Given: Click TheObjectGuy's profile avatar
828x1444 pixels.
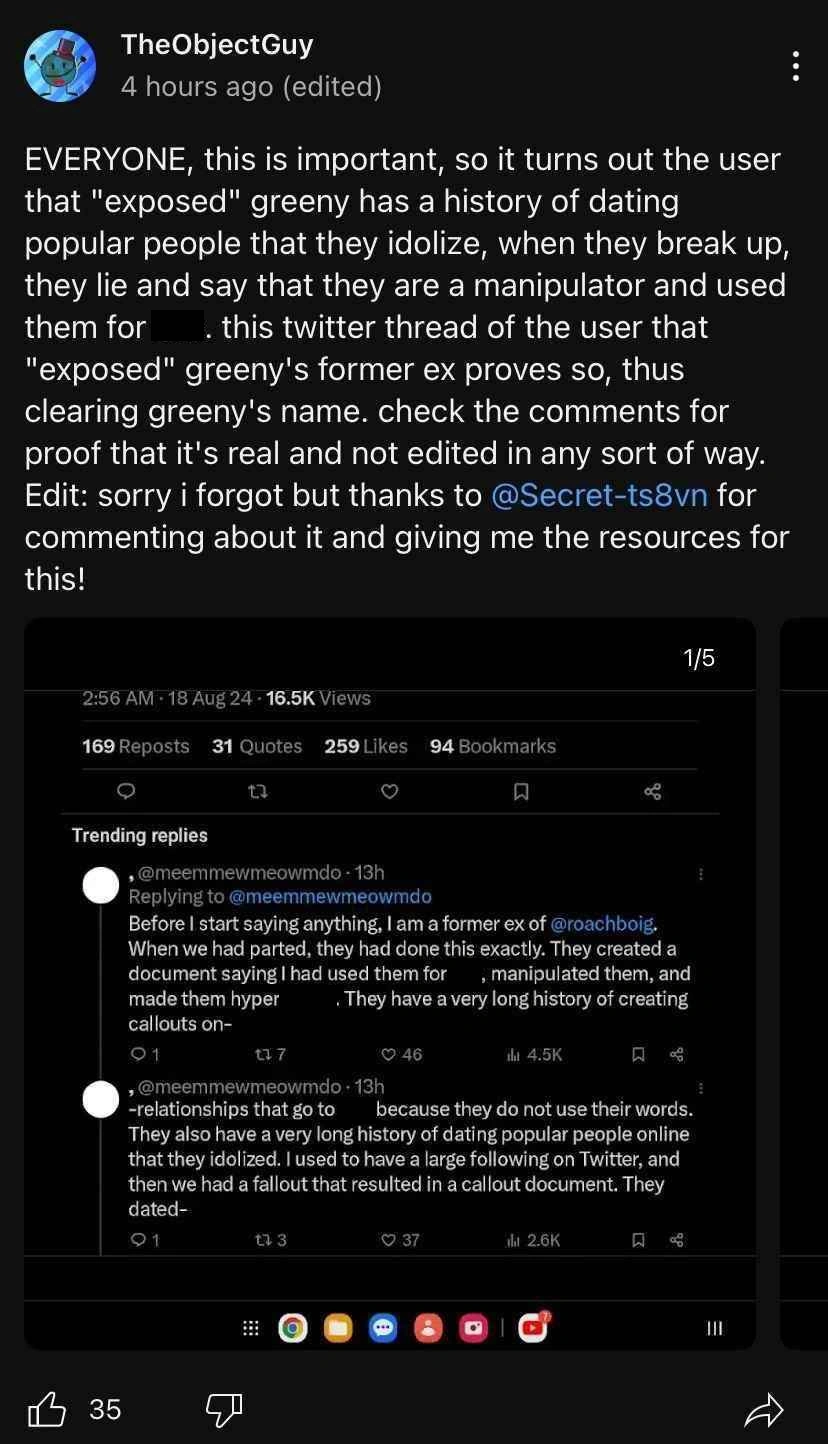Looking at the screenshot, I should tap(59, 65).
